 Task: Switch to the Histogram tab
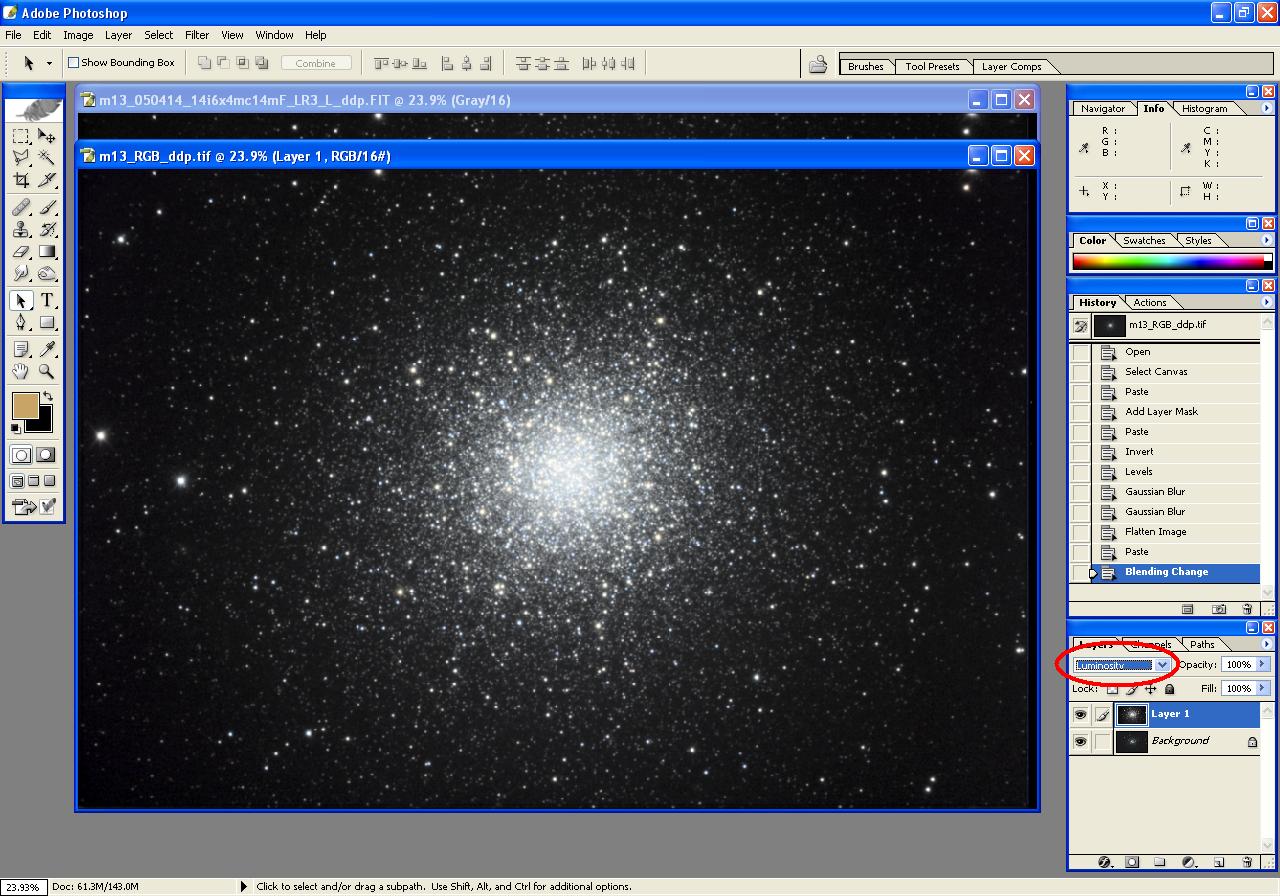1204,108
